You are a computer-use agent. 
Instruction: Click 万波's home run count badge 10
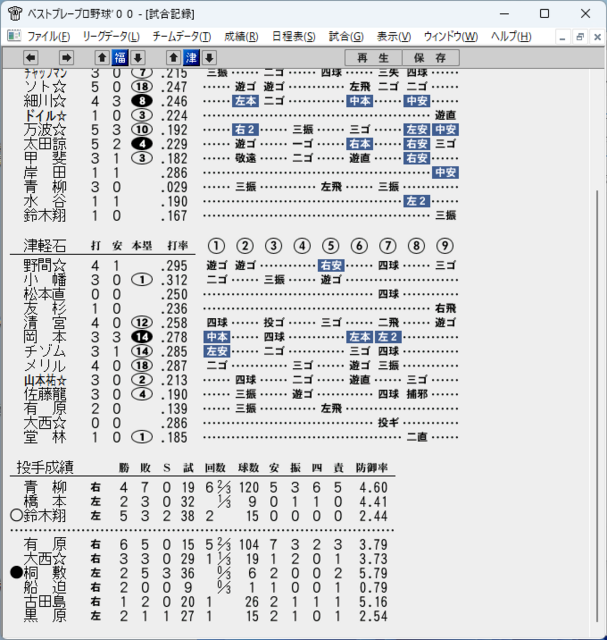coord(142,129)
